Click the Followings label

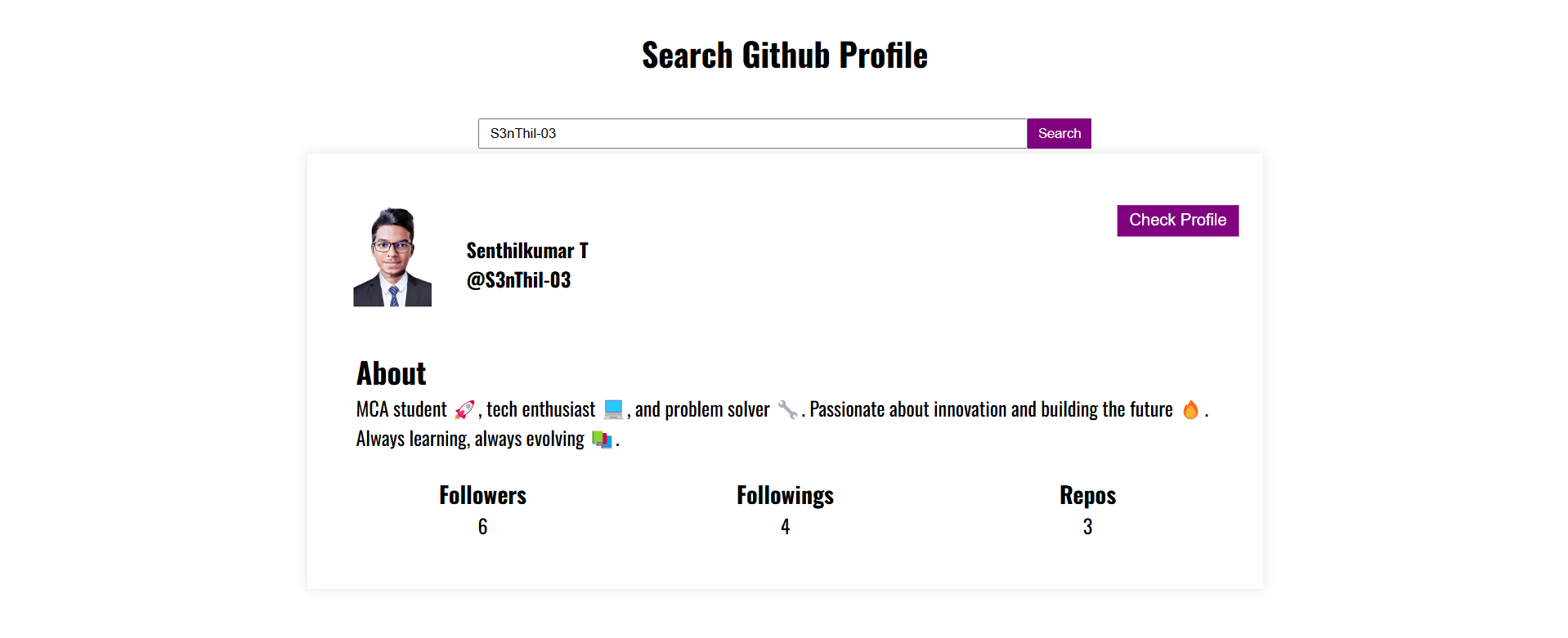(x=785, y=495)
